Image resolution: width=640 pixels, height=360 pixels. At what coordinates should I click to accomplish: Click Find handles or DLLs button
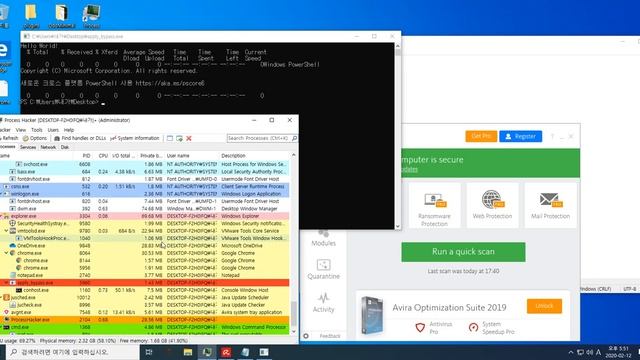(x=80, y=138)
